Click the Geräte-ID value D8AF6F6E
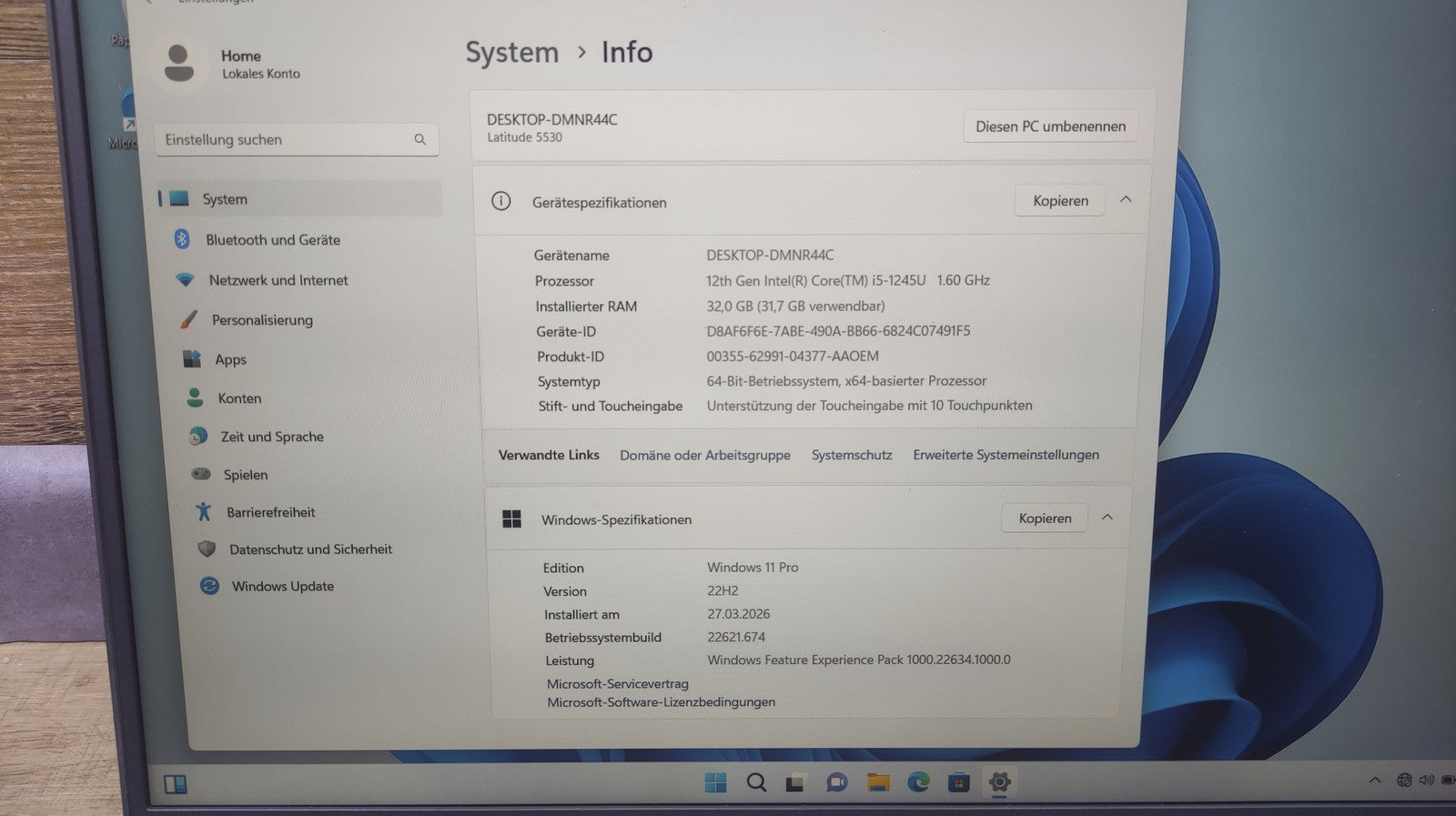 838,331
